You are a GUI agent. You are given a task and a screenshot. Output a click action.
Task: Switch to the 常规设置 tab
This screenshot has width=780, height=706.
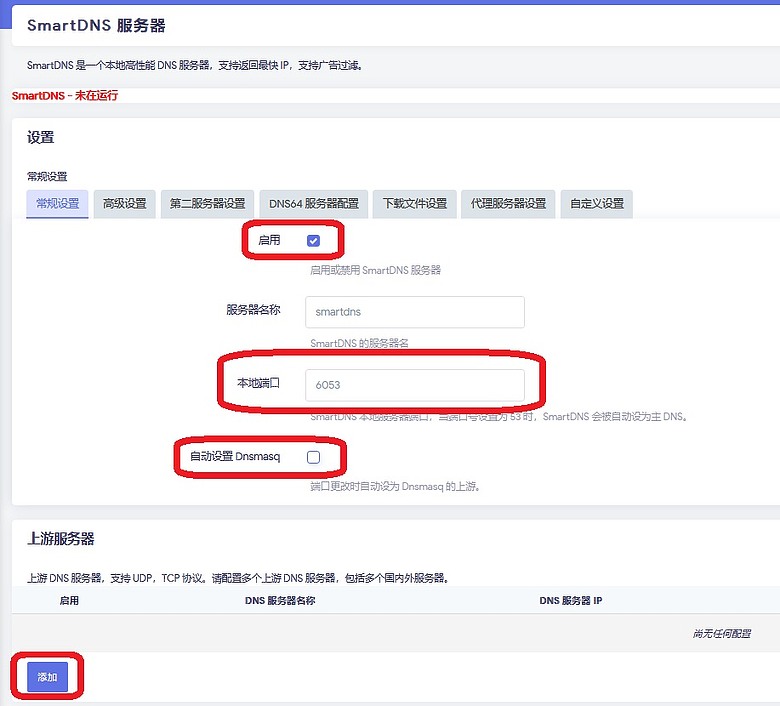pos(57,203)
